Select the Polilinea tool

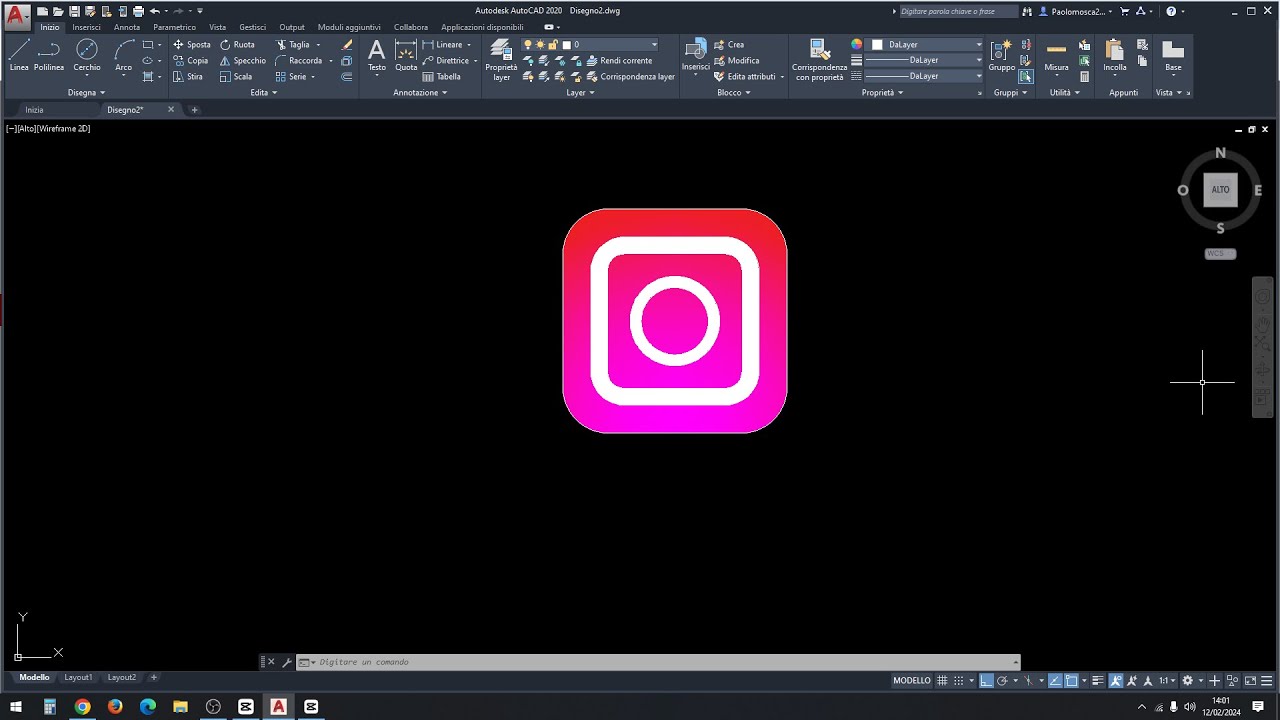pos(49,55)
